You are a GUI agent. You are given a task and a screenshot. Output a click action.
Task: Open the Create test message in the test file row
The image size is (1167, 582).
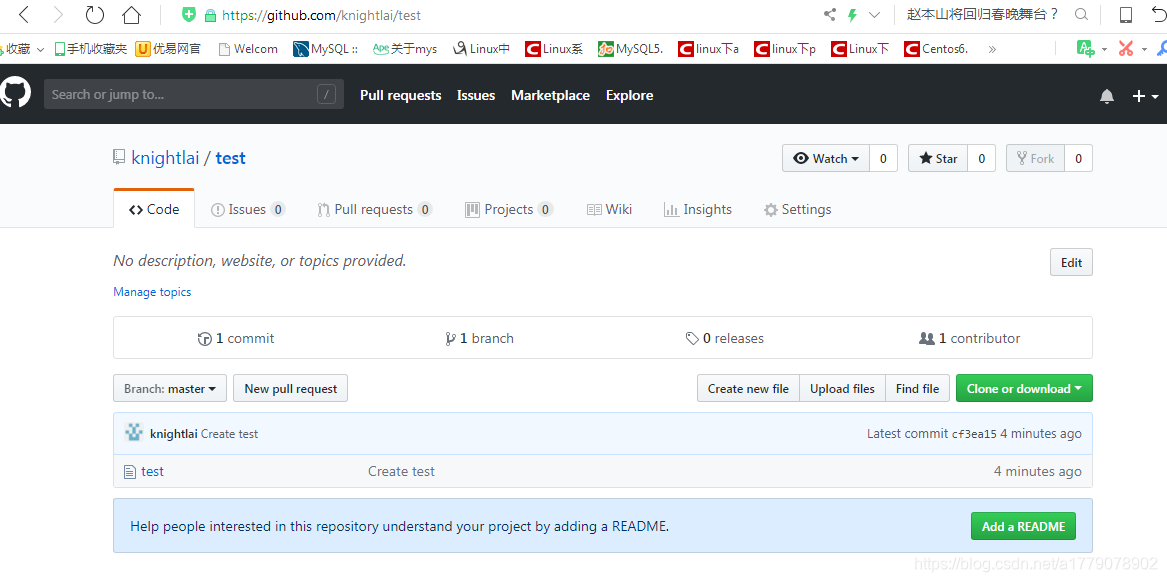(401, 471)
